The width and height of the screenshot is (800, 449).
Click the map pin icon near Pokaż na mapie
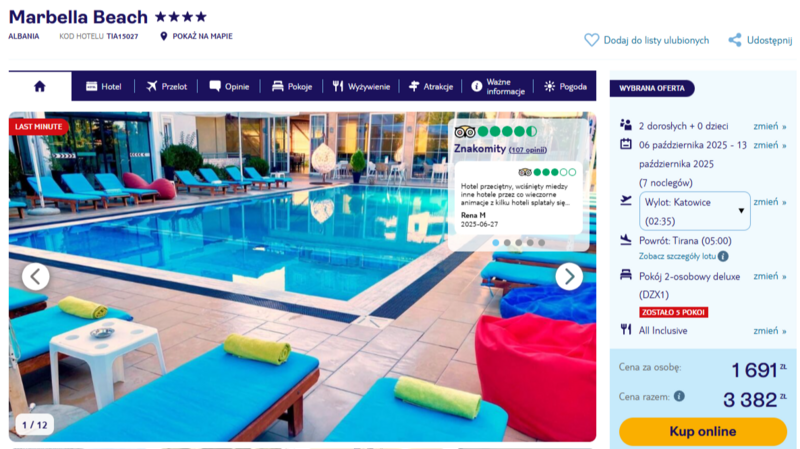coord(163,36)
